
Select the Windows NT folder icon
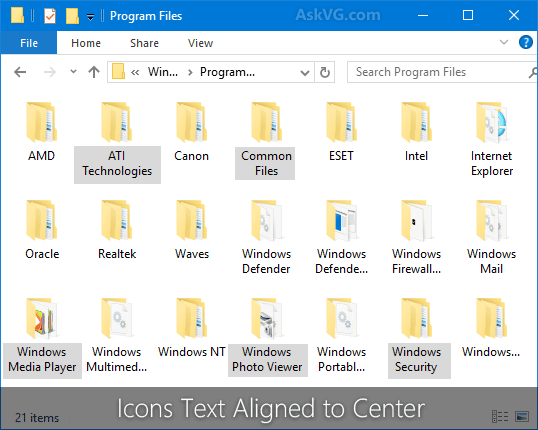pos(191,318)
